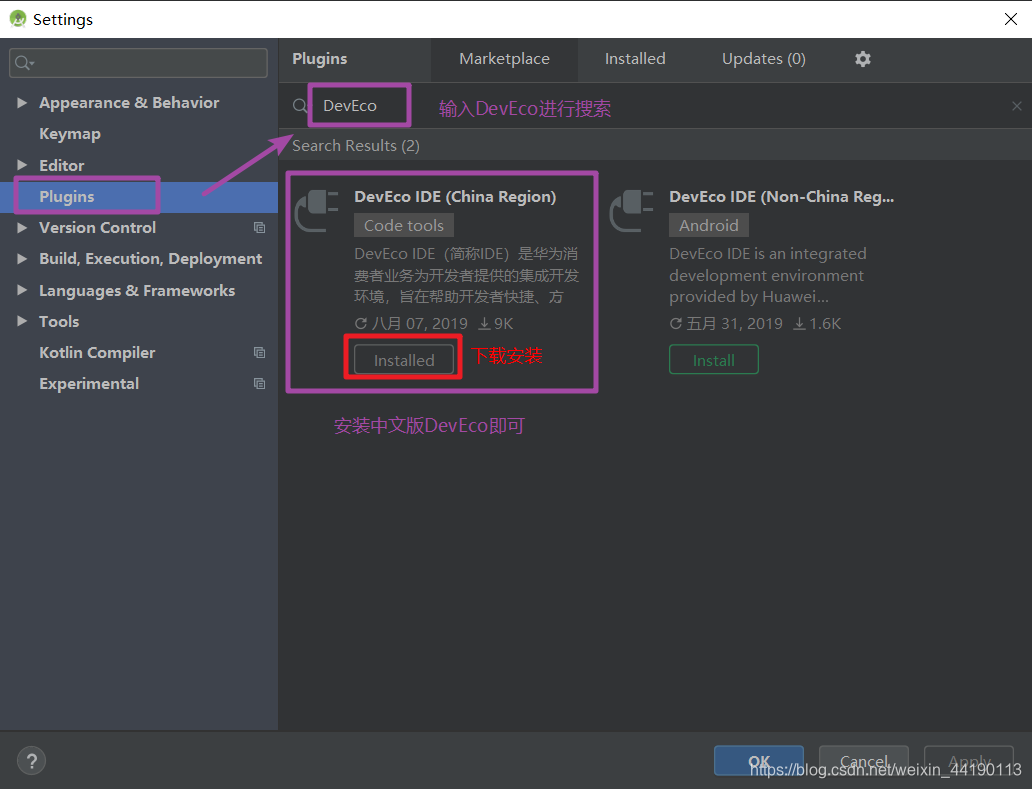Switch to the Installed tab
Image resolution: width=1032 pixels, height=789 pixels.
coord(635,59)
